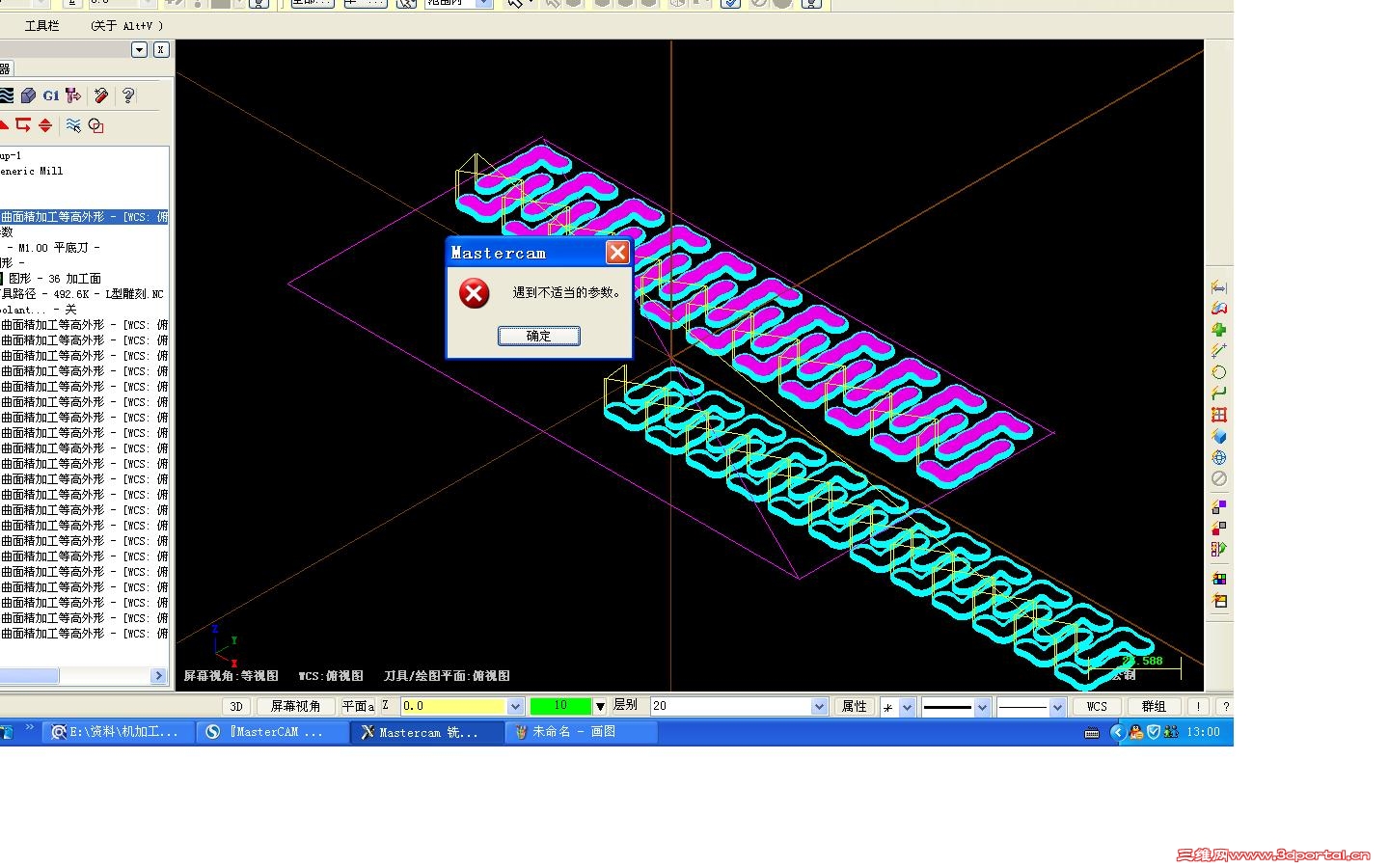Click the green color swatch showing 10
Image resolution: width=1389 pixels, height=868 pixels.
[x=560, y=706]
